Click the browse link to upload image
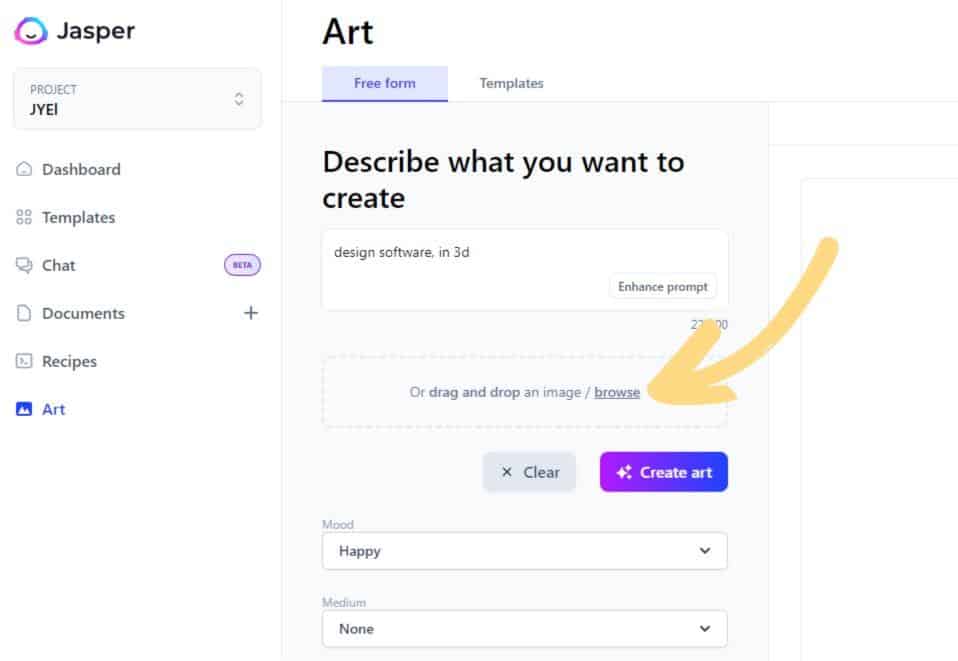The image size is (958, 661). (617, 392)
